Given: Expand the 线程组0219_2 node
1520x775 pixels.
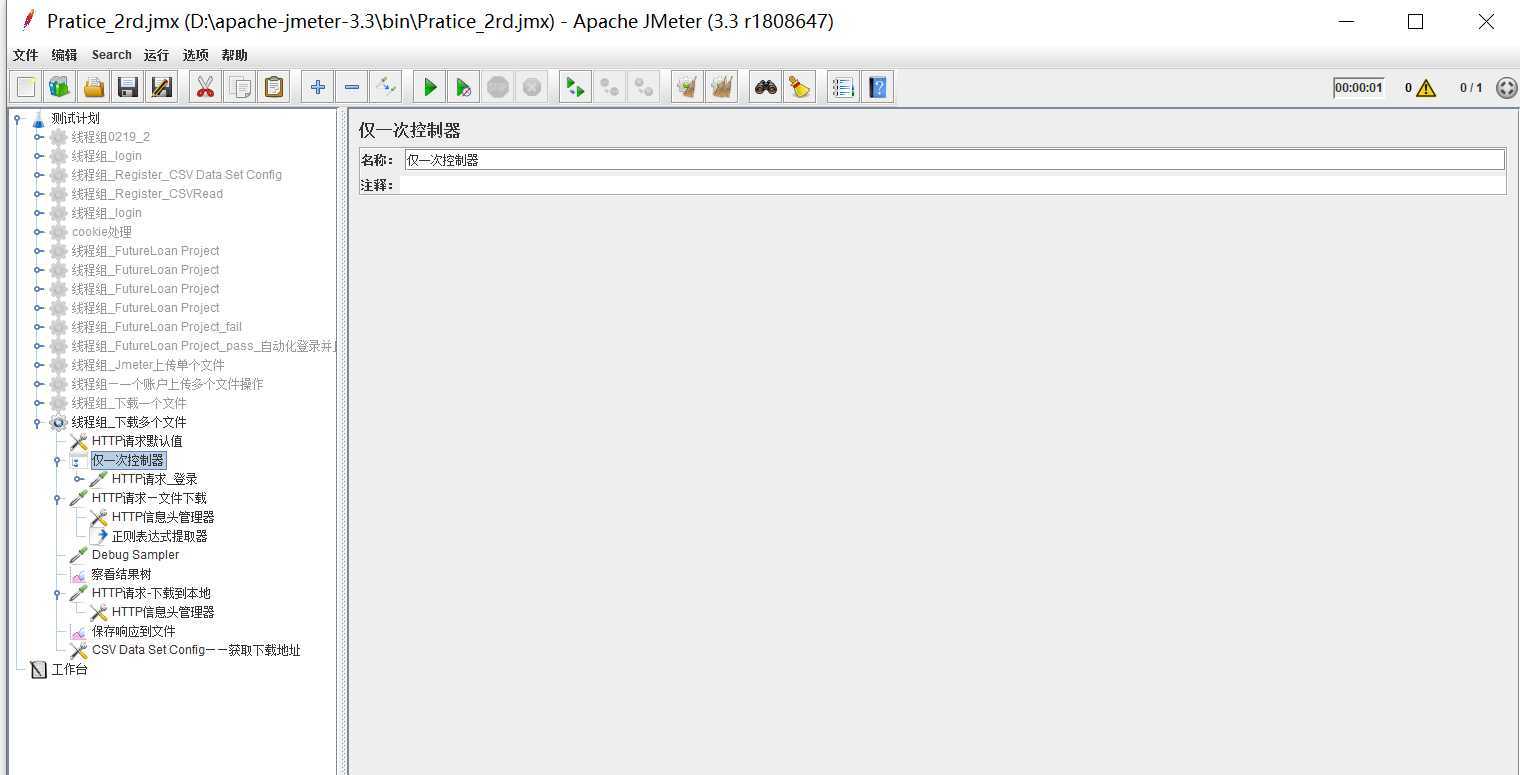Looking at the screenshot, I should click(x=38, y=137).
